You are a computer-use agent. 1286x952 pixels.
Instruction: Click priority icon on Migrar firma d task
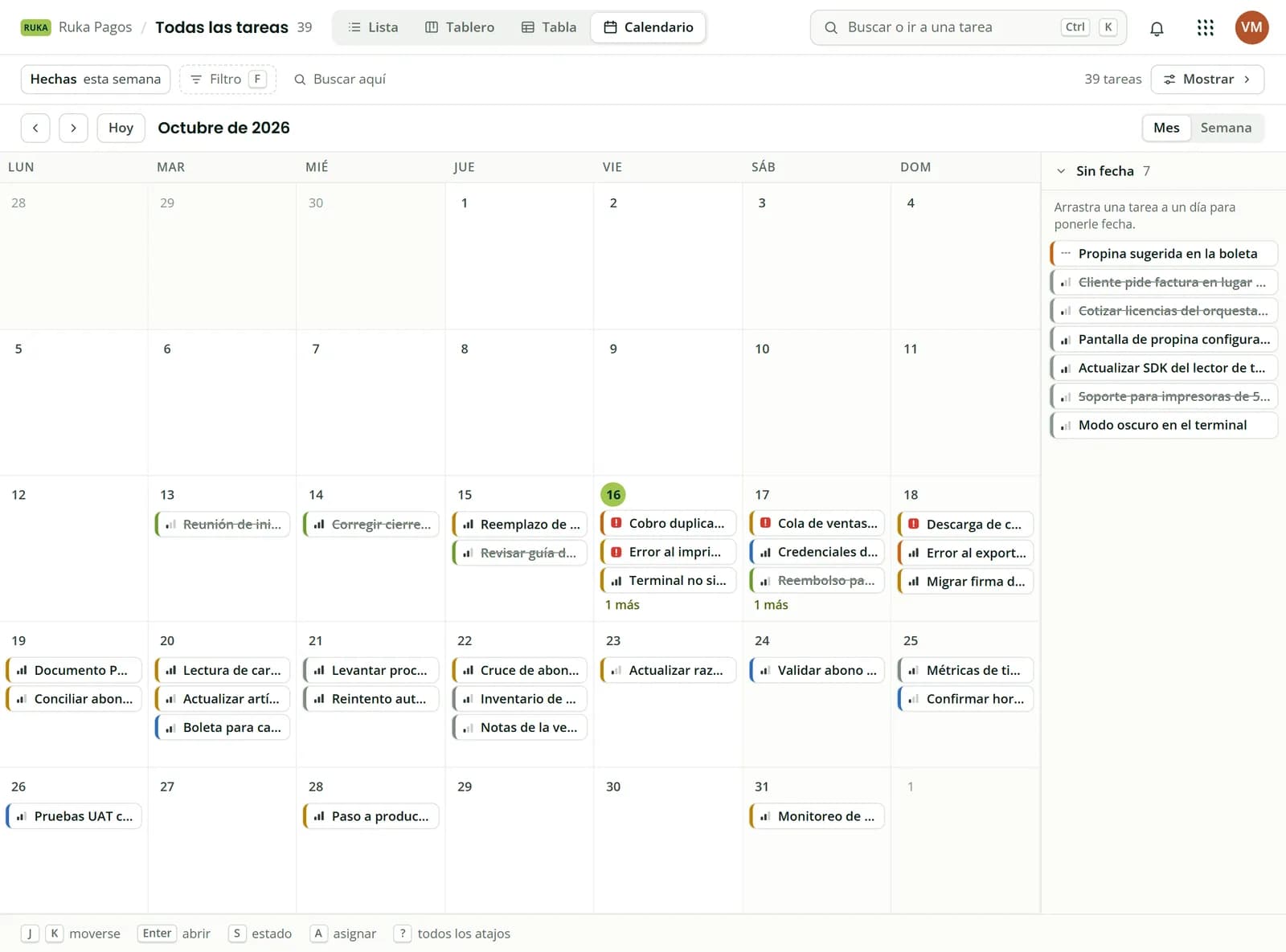click(914, 582)
